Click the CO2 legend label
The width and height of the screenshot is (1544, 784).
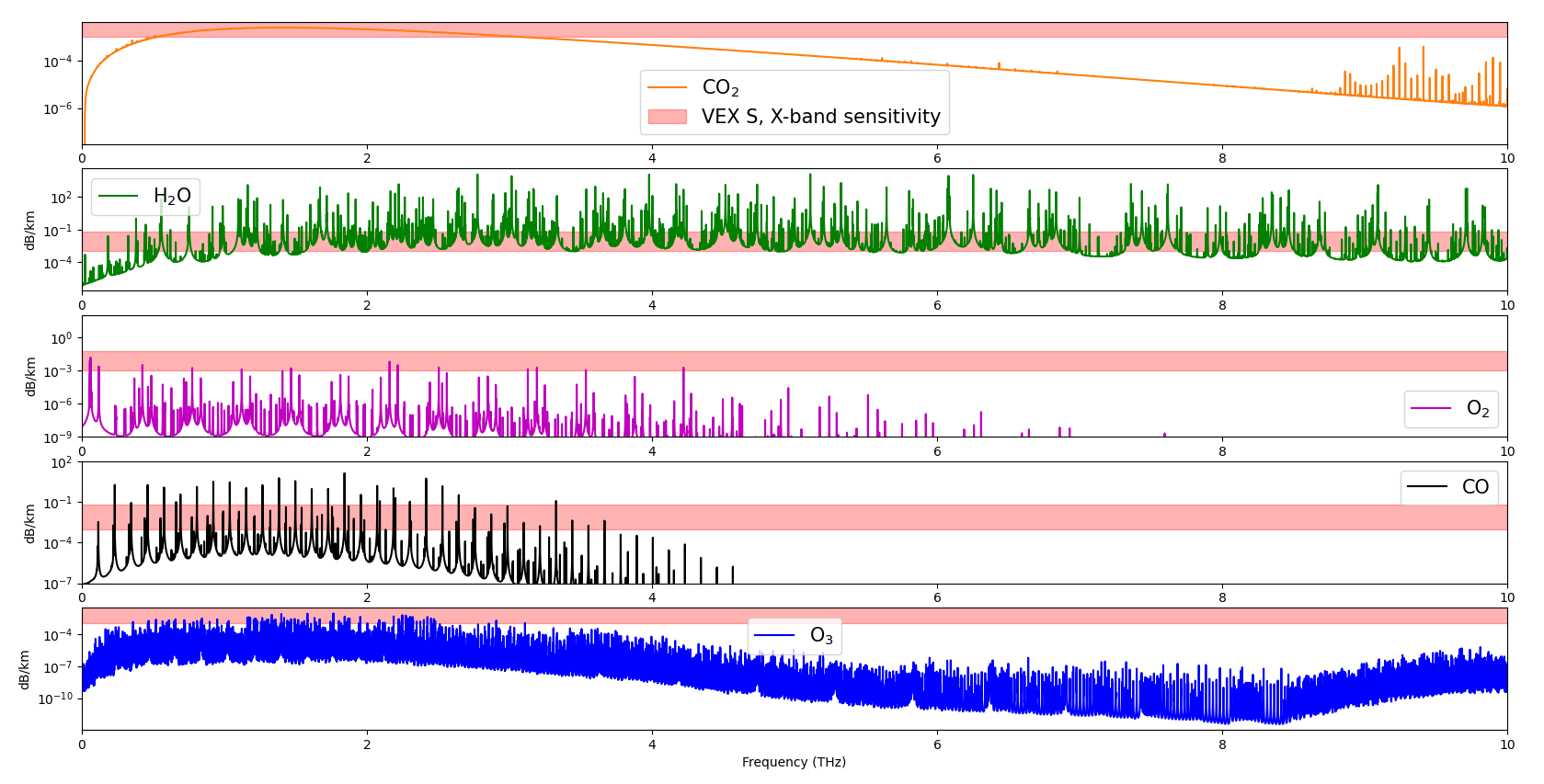coord(720,88)
